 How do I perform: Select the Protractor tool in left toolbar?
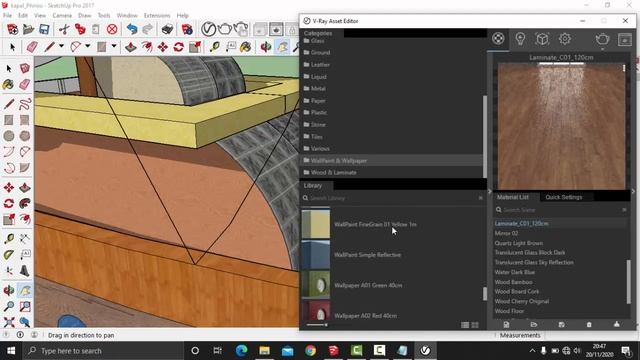[x=9, y=255]
